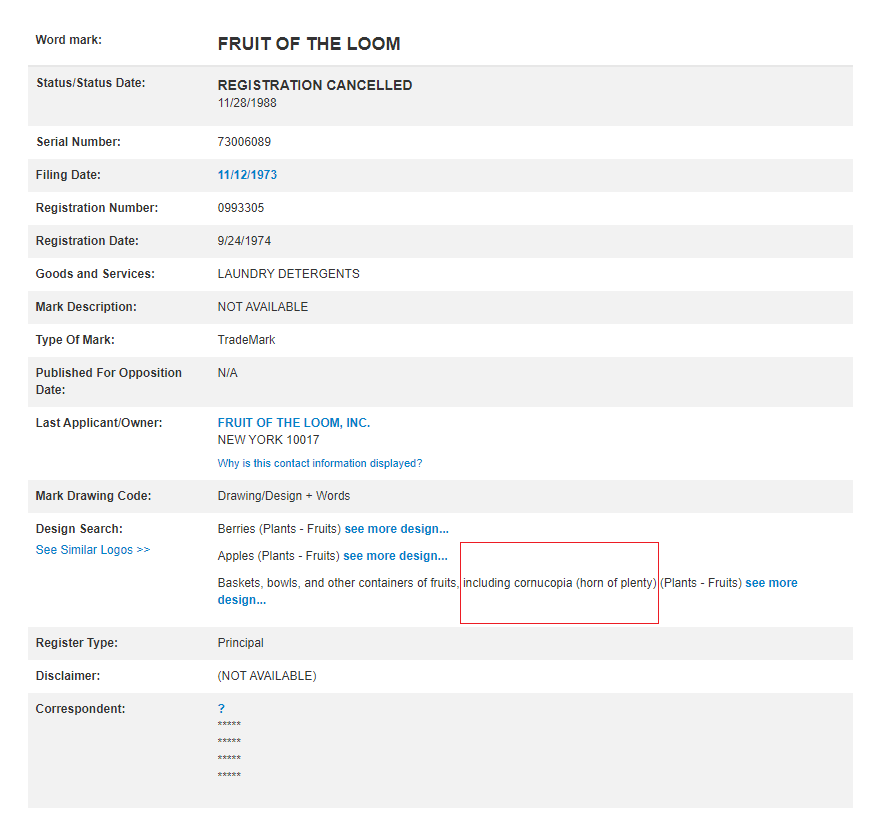This screenshot has width=869, height=824.
Task: Click the 'Mark Description:' label
Action: coord(86,307)
